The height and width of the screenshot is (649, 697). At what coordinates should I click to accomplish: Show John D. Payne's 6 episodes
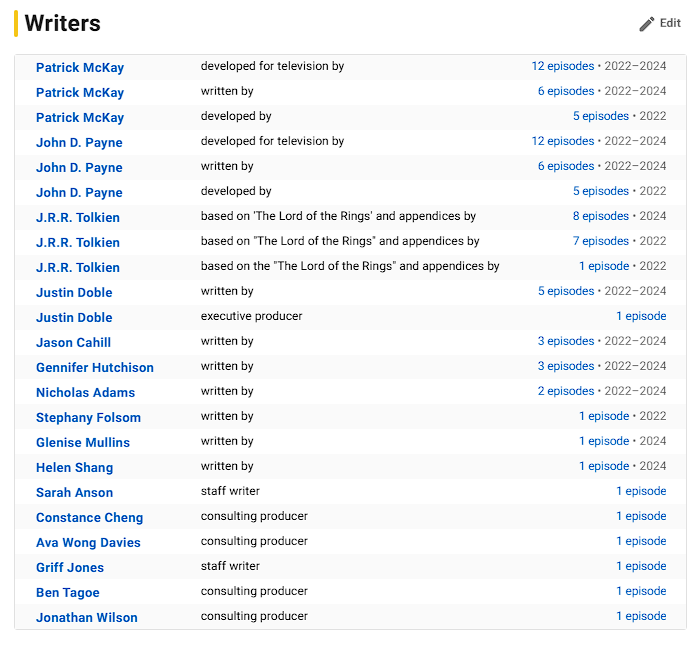pos(566,166)
